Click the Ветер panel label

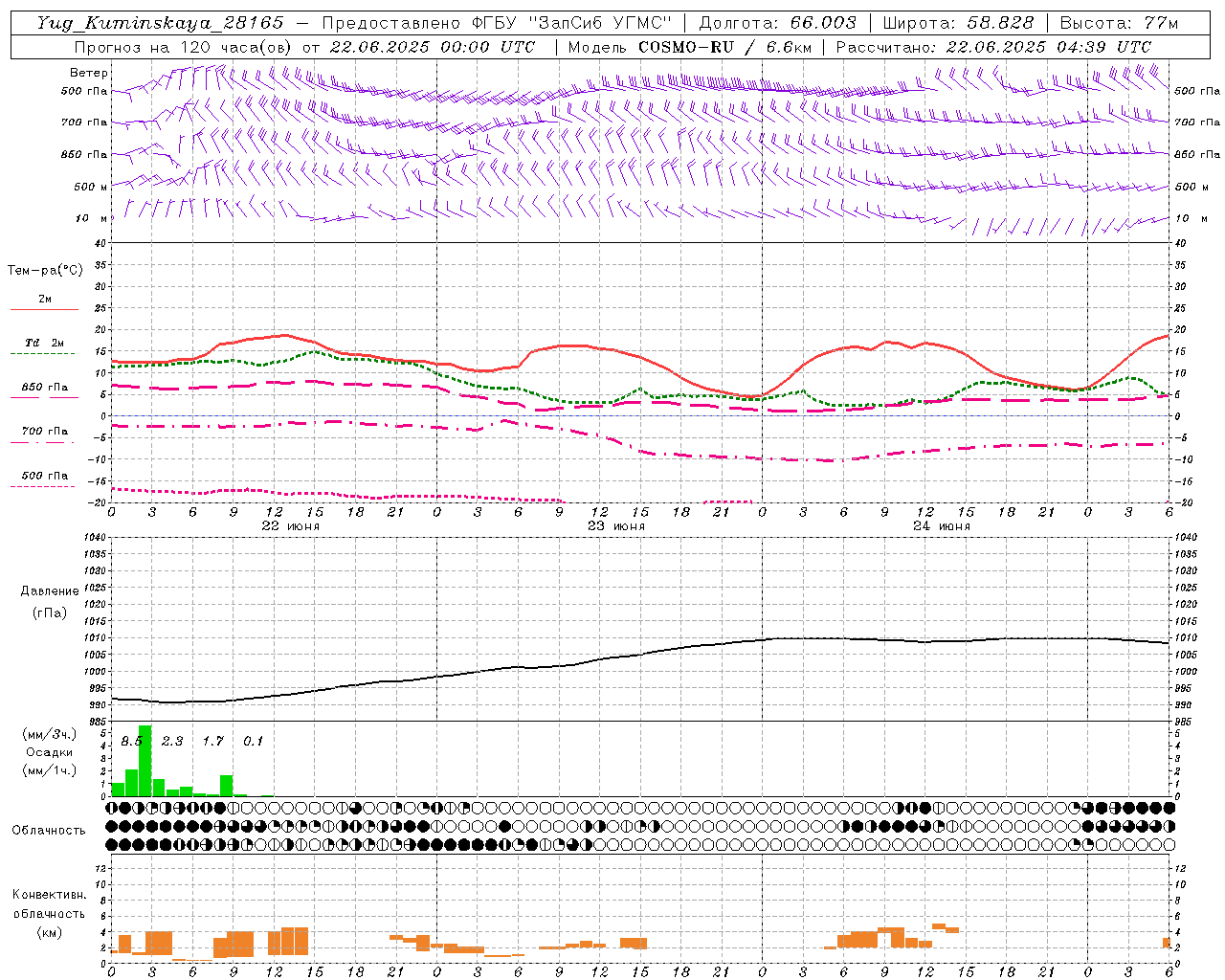tap(89, 73)
